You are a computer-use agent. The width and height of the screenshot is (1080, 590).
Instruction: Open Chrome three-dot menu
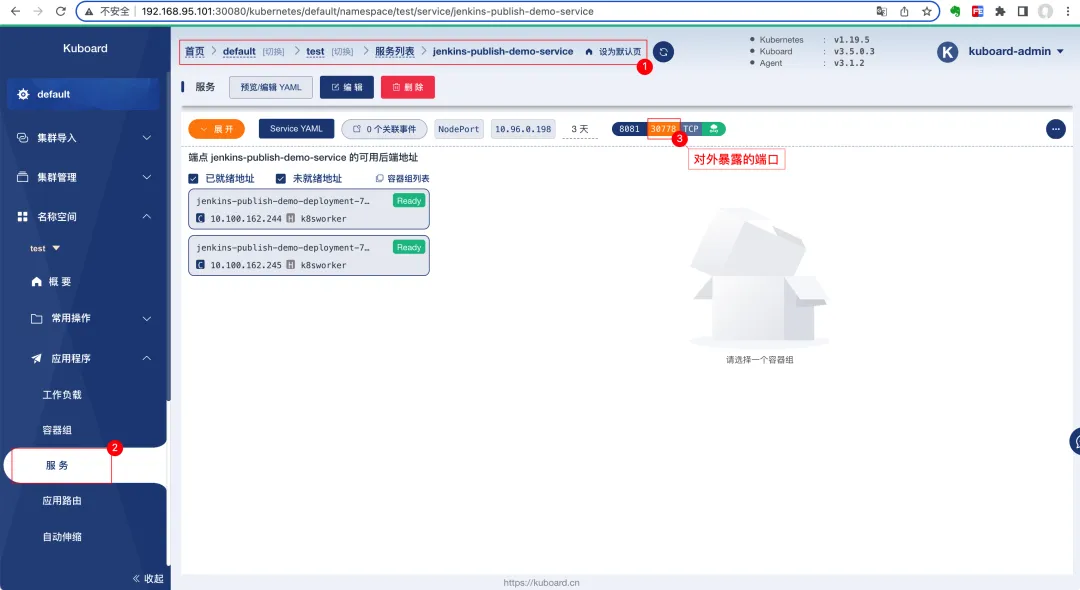pyautogui.click(x=1068, y=11)
